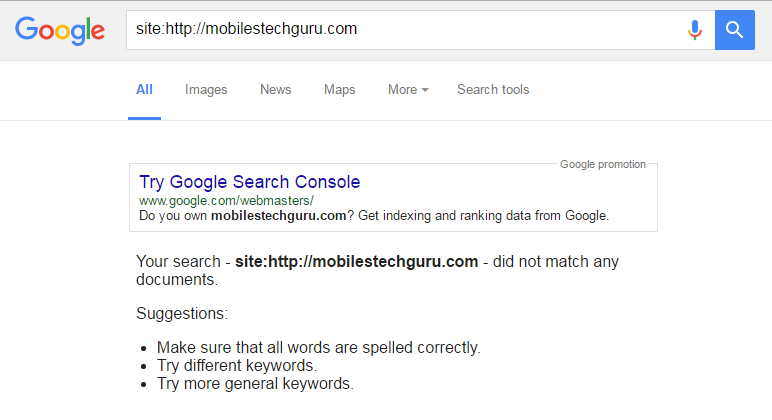
Task: Click the spelled correctly suggestion bullet
Action: (x=319, y=348)
